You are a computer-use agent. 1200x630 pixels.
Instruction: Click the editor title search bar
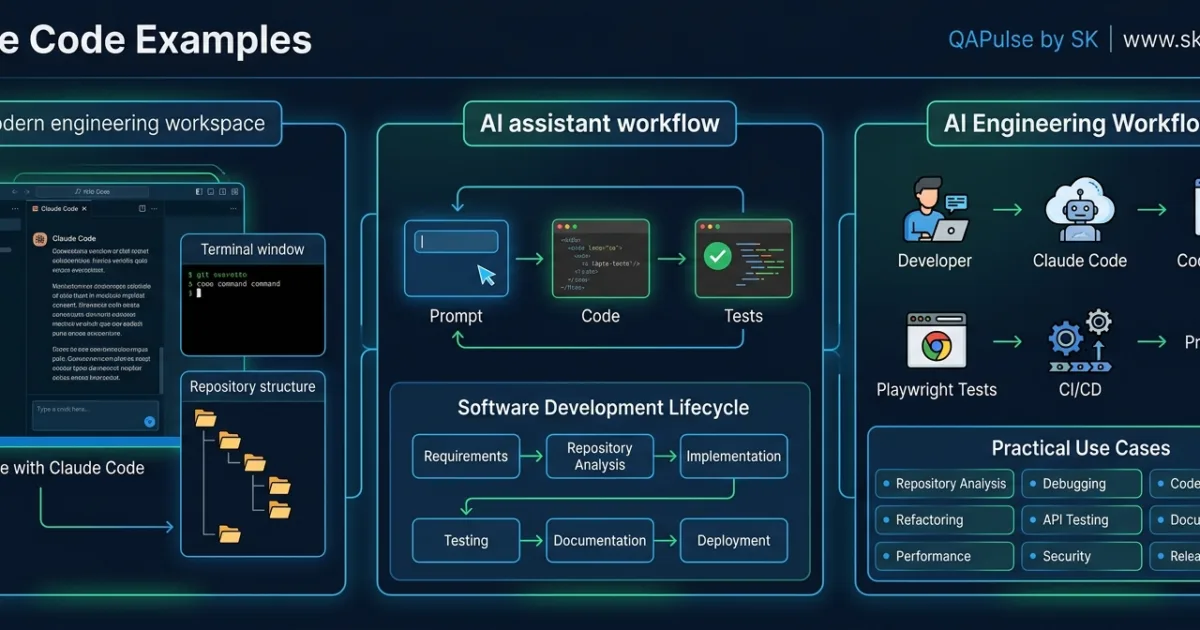click(92, 192)
